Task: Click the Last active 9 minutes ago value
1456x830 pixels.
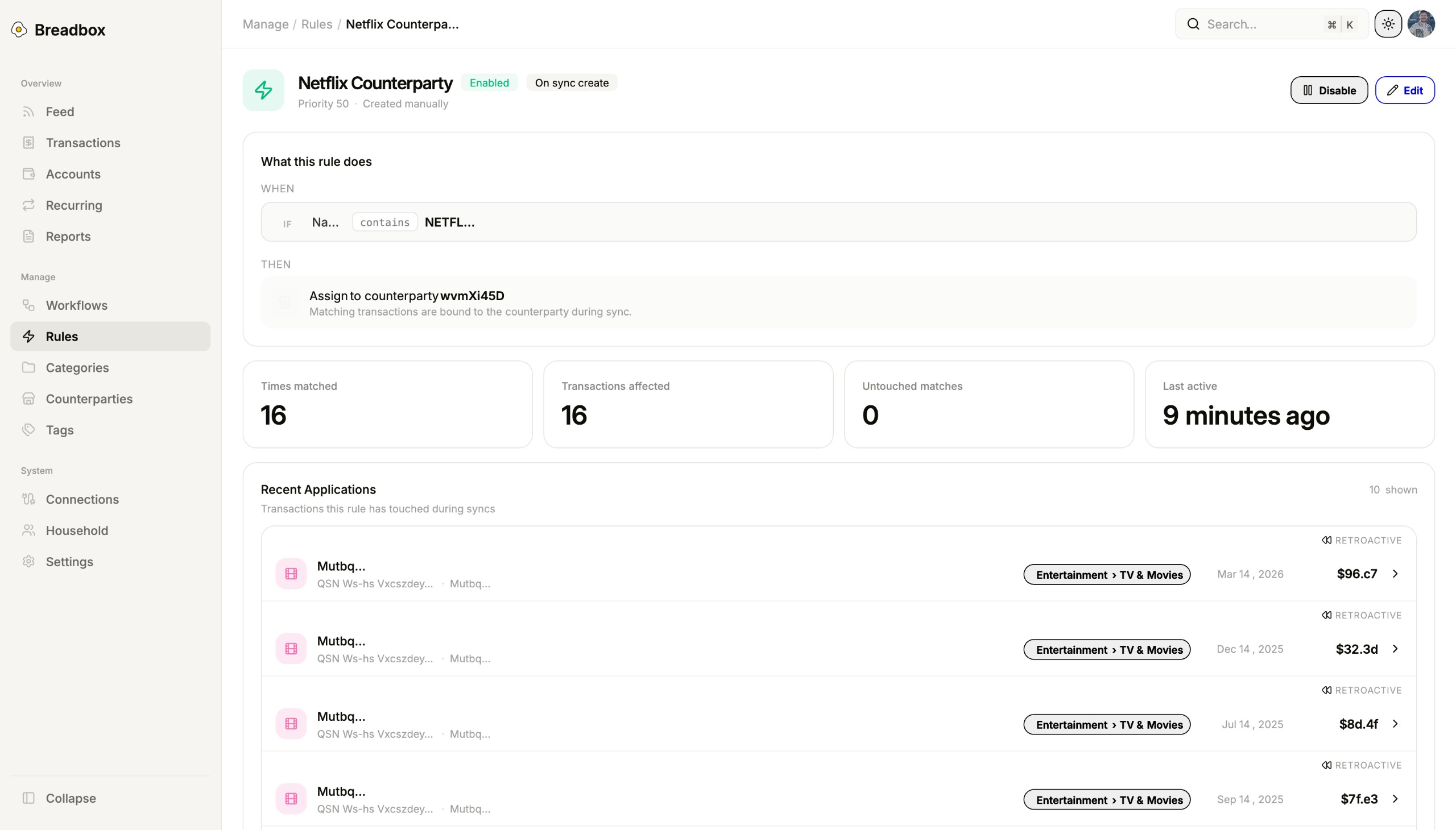Action: (1246, 415)
